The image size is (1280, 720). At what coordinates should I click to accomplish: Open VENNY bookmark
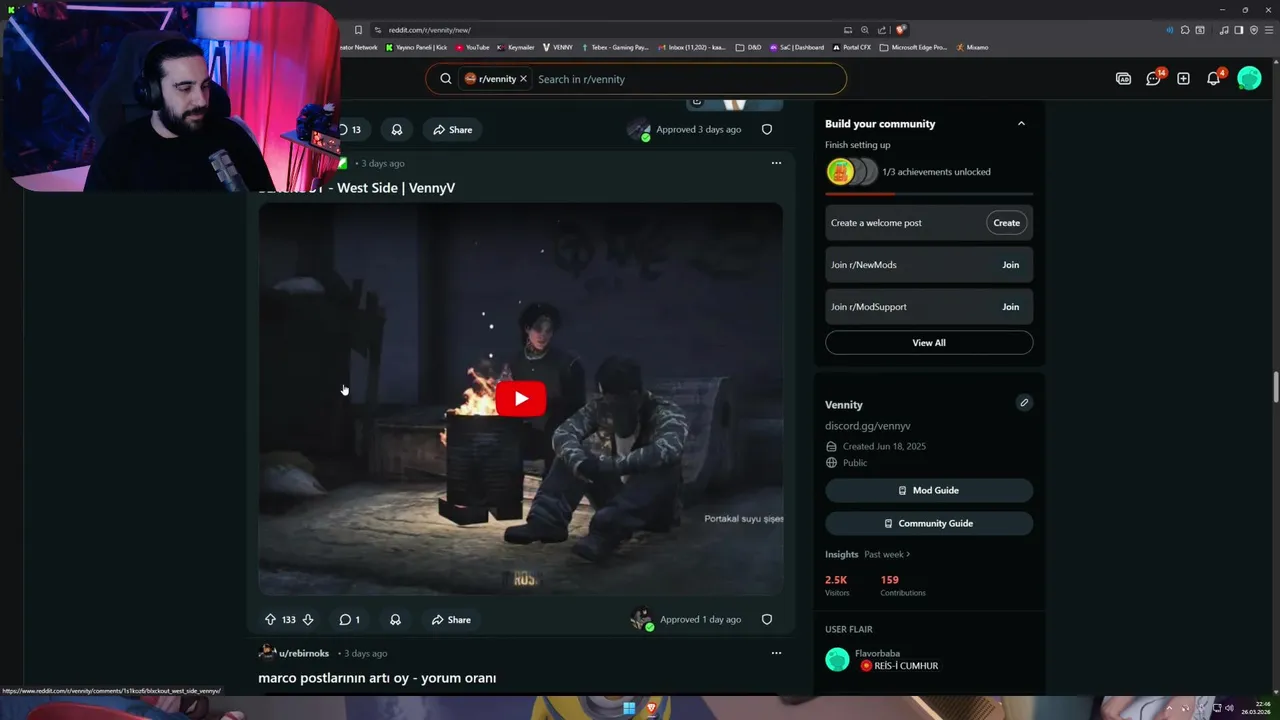(x=558, y=47)
